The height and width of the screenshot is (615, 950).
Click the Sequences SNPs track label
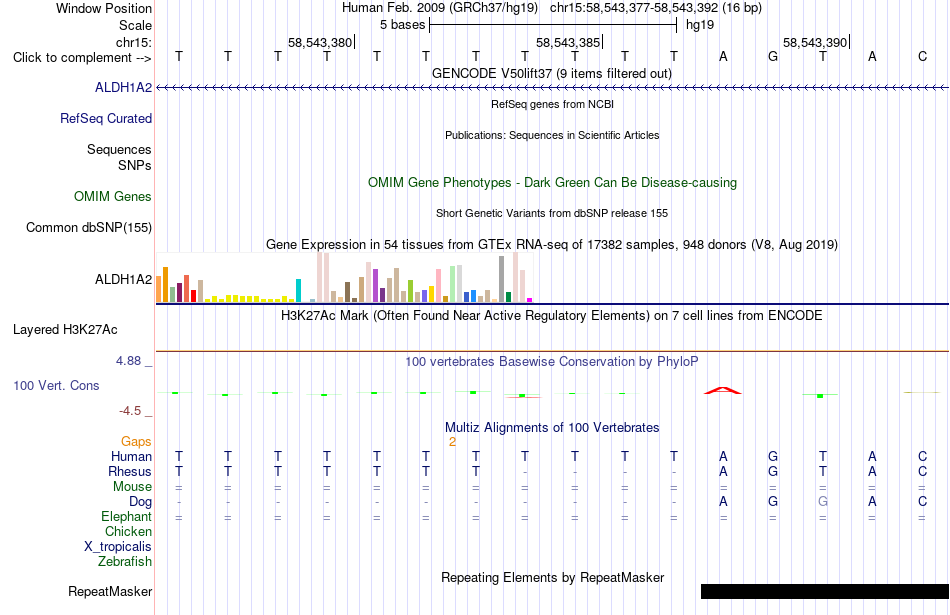click(119, 157)
